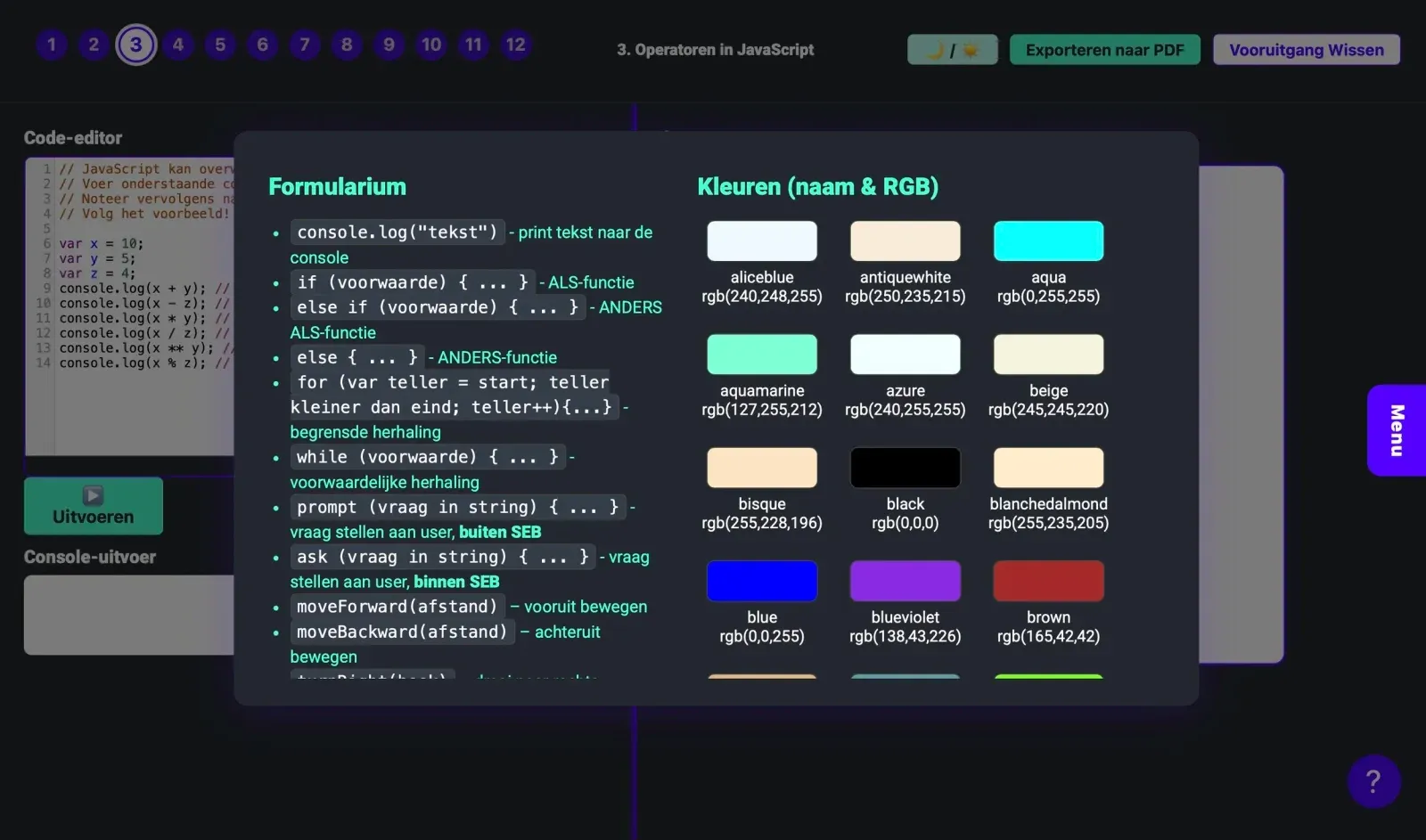Go to lesson step 1
The height and width of the screenshot is (840, 1426).
(52, 45)
